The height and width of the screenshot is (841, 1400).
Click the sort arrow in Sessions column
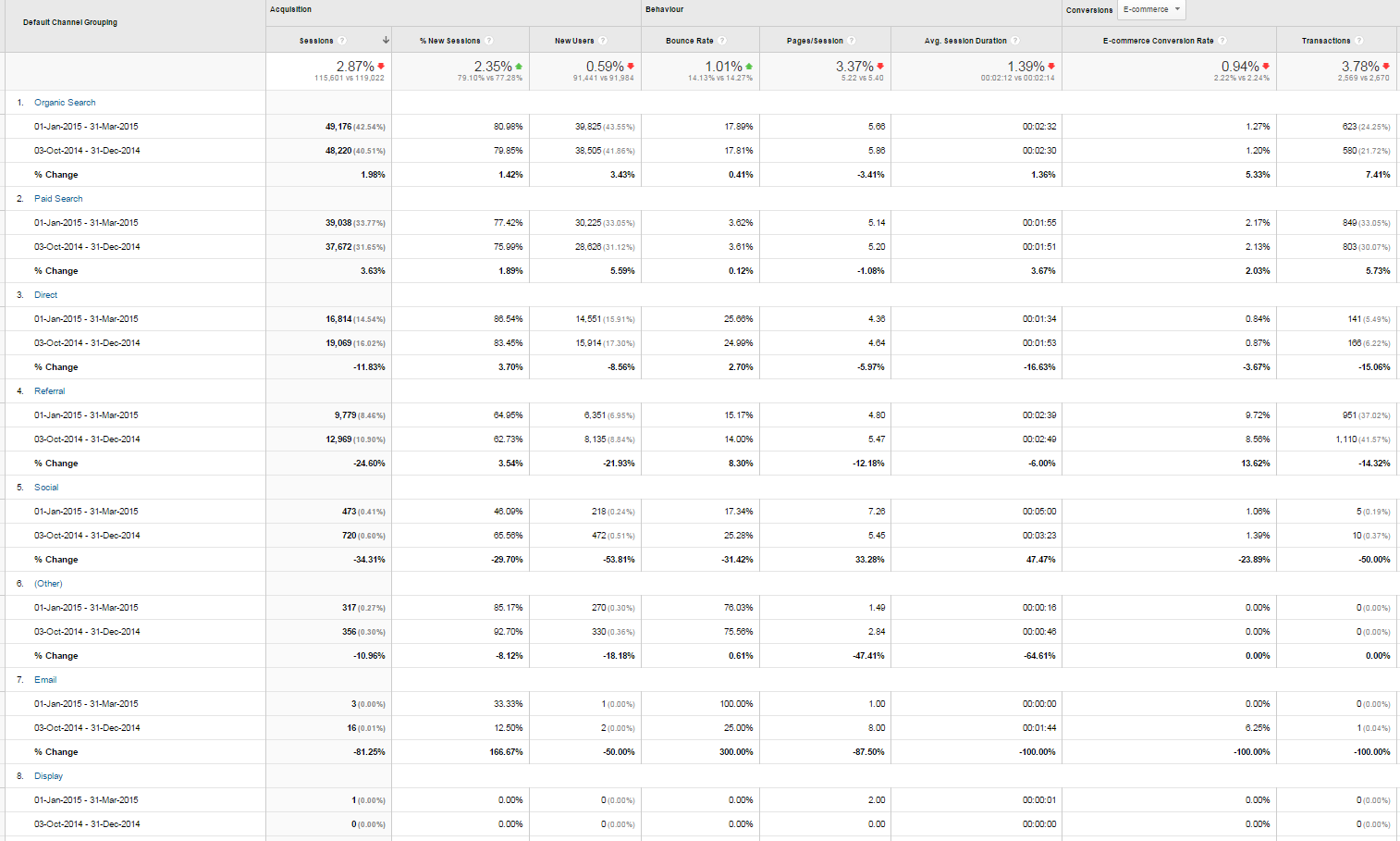click(x=386, y=41)
